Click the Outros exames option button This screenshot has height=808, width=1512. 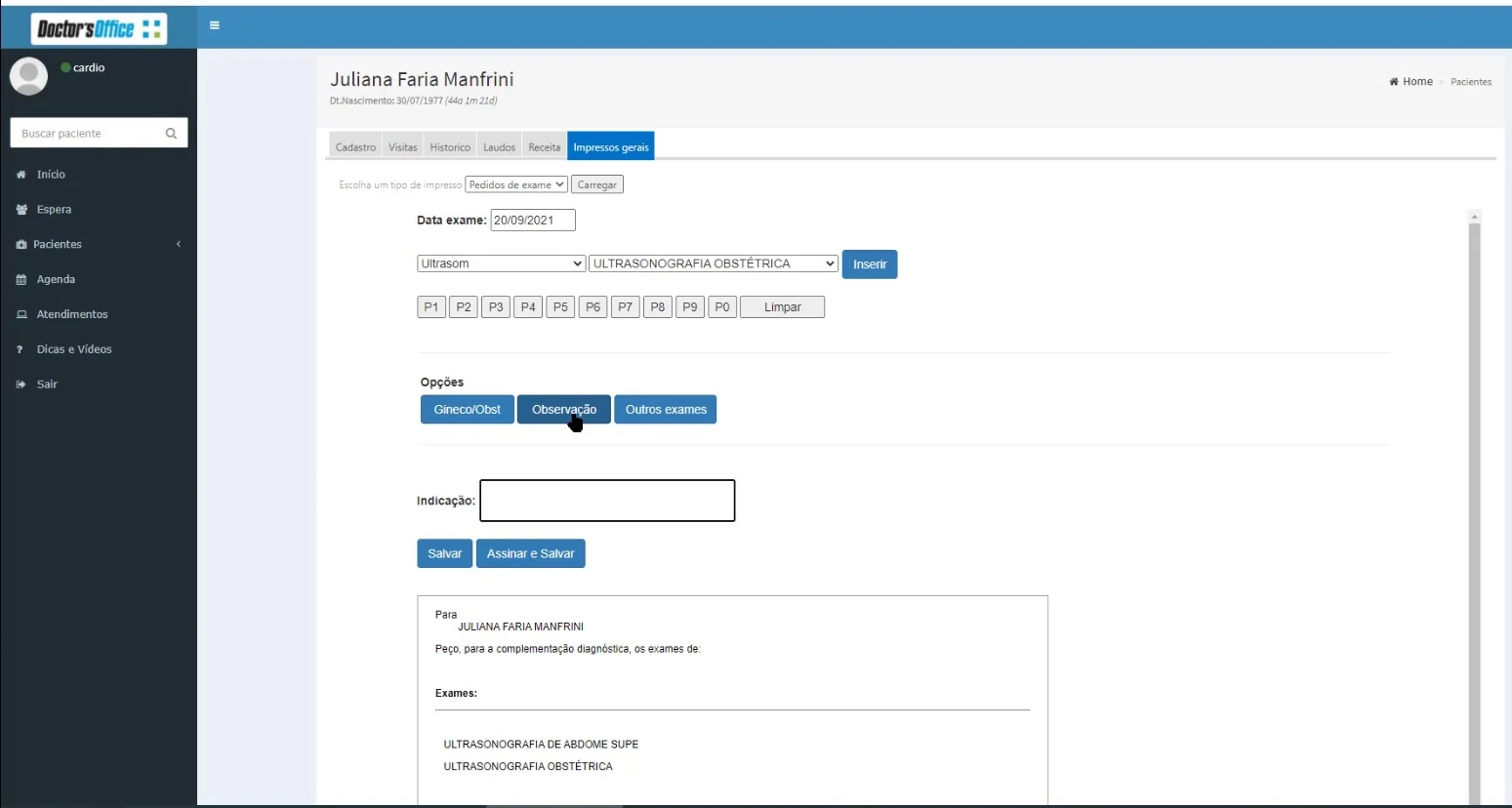[x=666, y=410]
